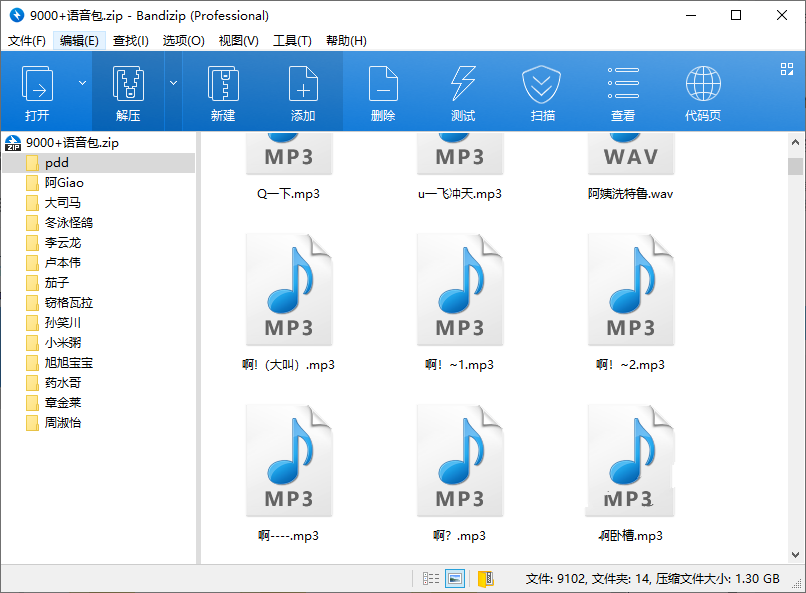
Task: Open the 编辑(E) menu
Action: (x=79, y=41)
